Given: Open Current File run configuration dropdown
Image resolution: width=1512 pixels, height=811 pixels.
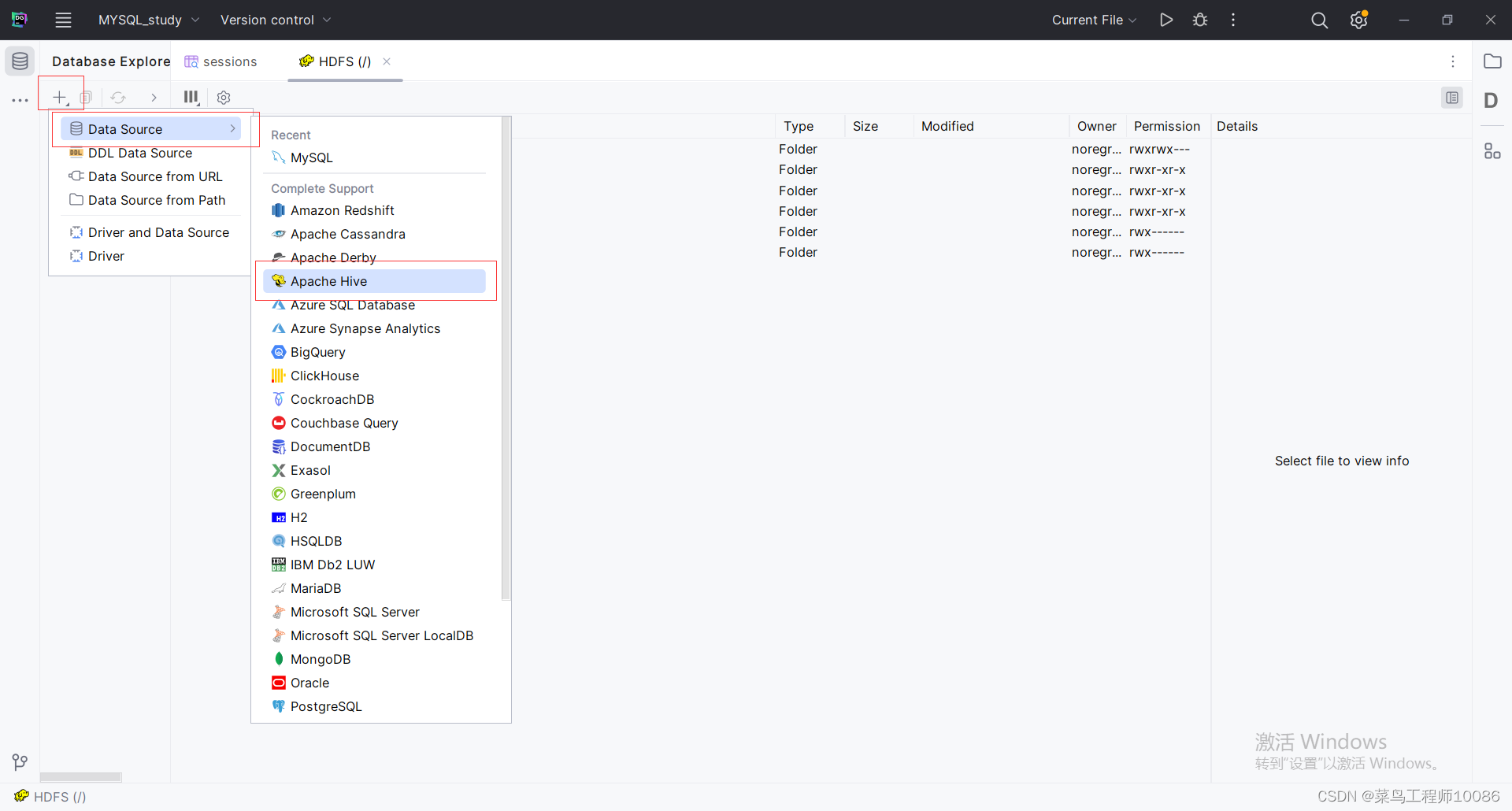Looking at the screenshot, I should [x=1094, y=20].
